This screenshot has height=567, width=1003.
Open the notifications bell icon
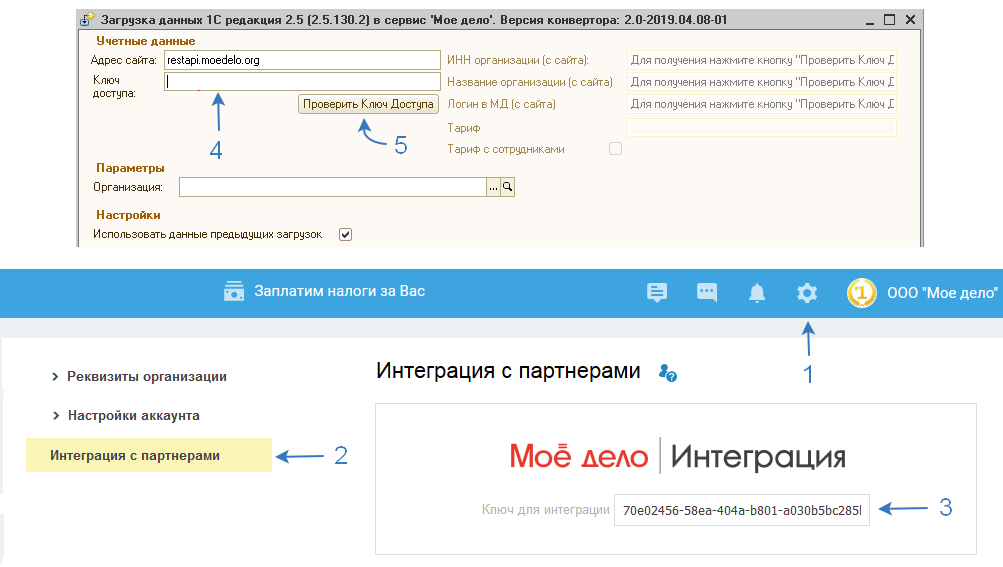(x=757, y=292)
